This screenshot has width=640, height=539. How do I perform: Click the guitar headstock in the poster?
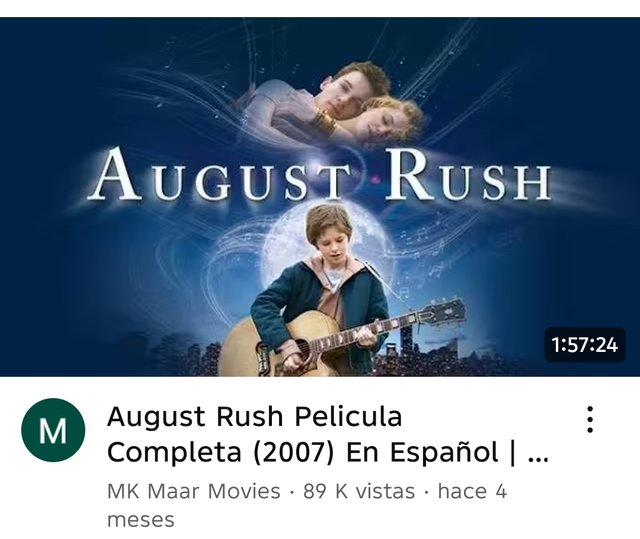(x=443, y=312)
